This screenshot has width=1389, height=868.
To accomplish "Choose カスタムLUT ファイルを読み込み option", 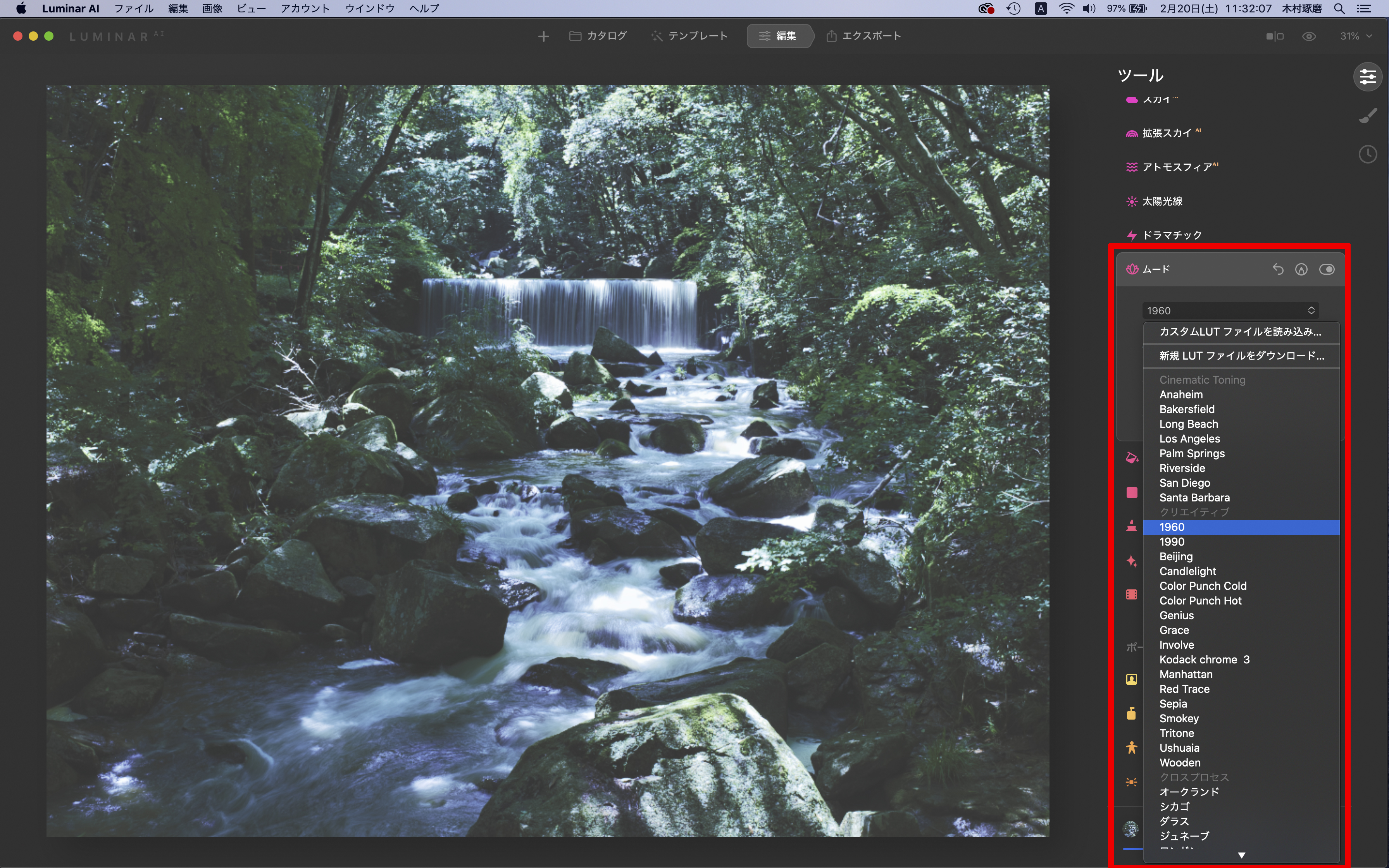I will 1240,332.
